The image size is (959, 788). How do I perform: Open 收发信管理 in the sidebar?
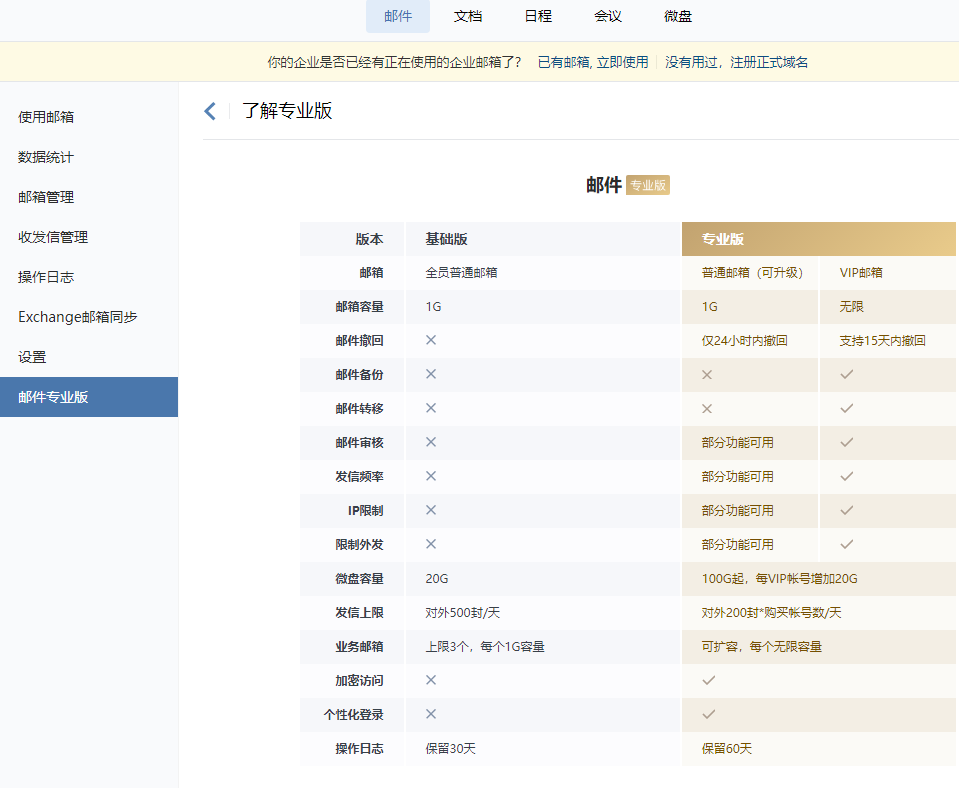[x=53, y=237]
